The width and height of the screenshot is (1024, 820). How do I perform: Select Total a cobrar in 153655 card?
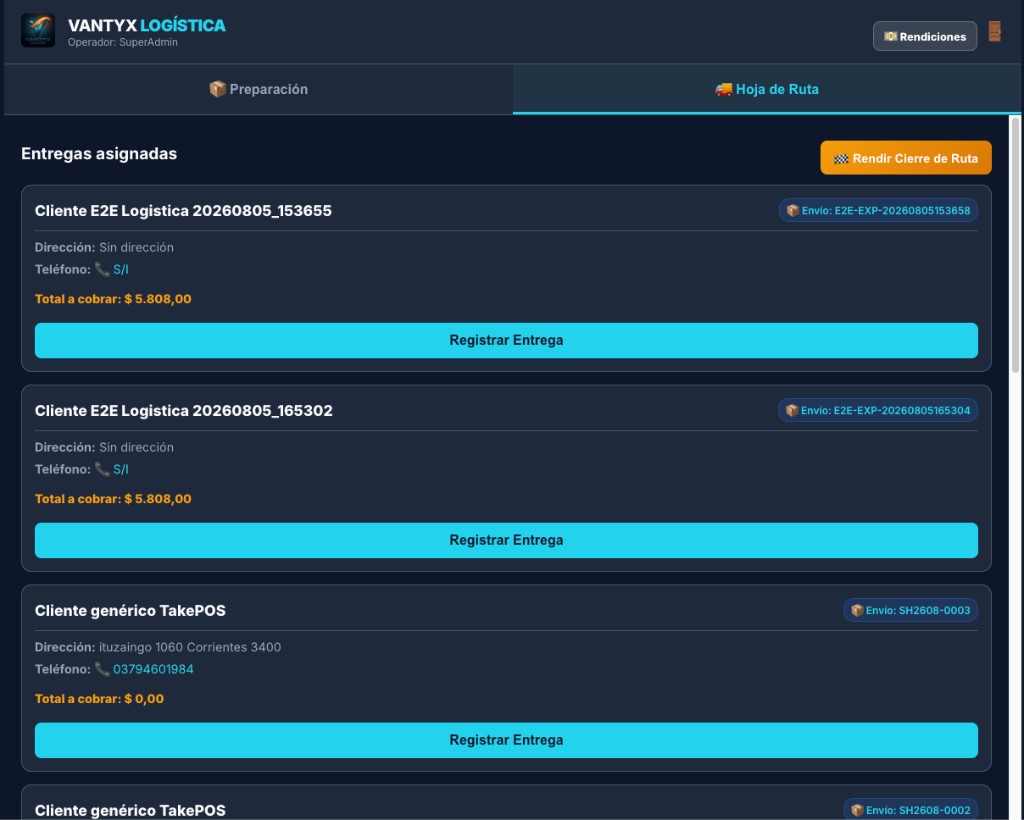tap(113, 299)
